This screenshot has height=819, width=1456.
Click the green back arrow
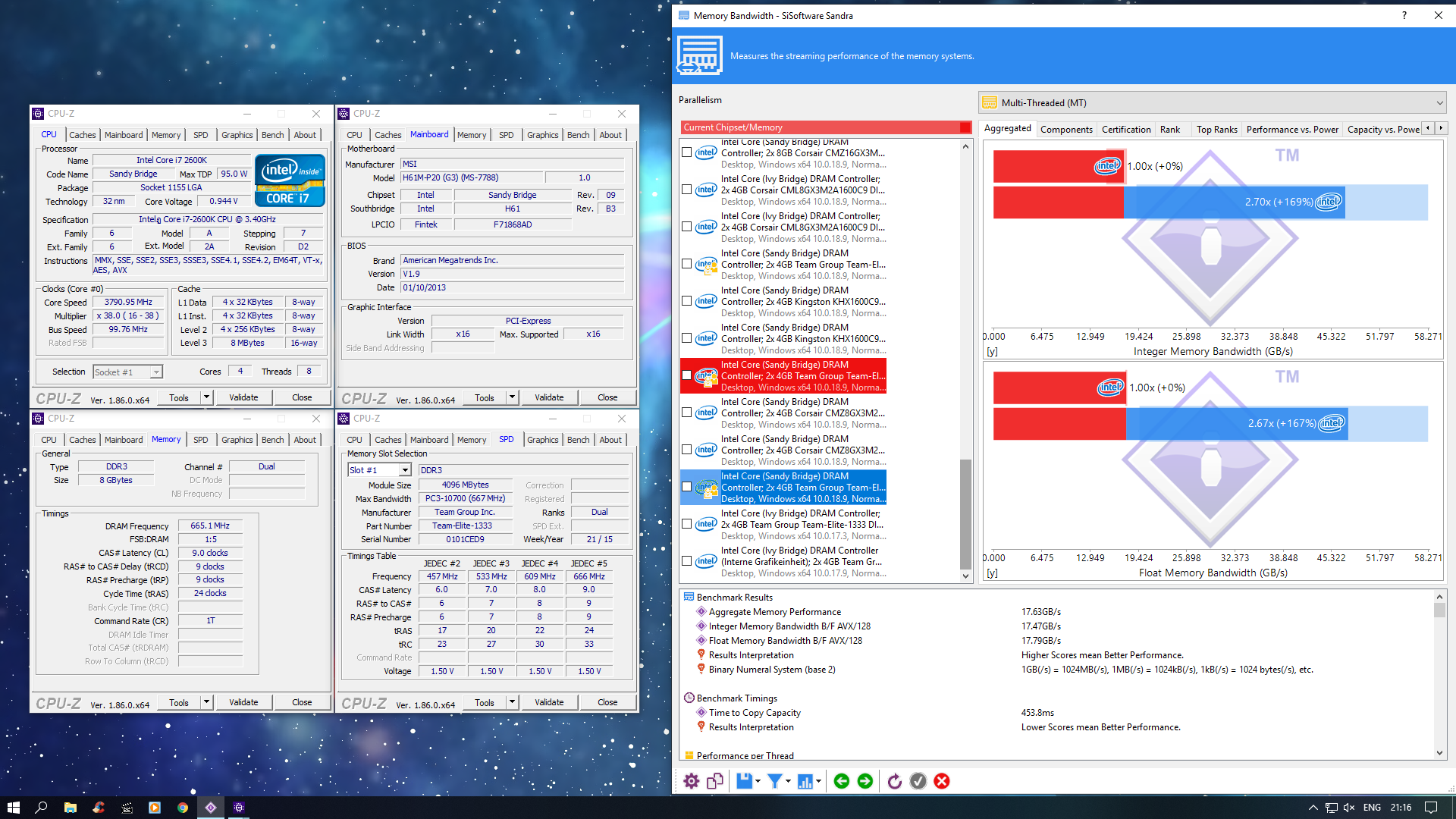pos(841,781)
